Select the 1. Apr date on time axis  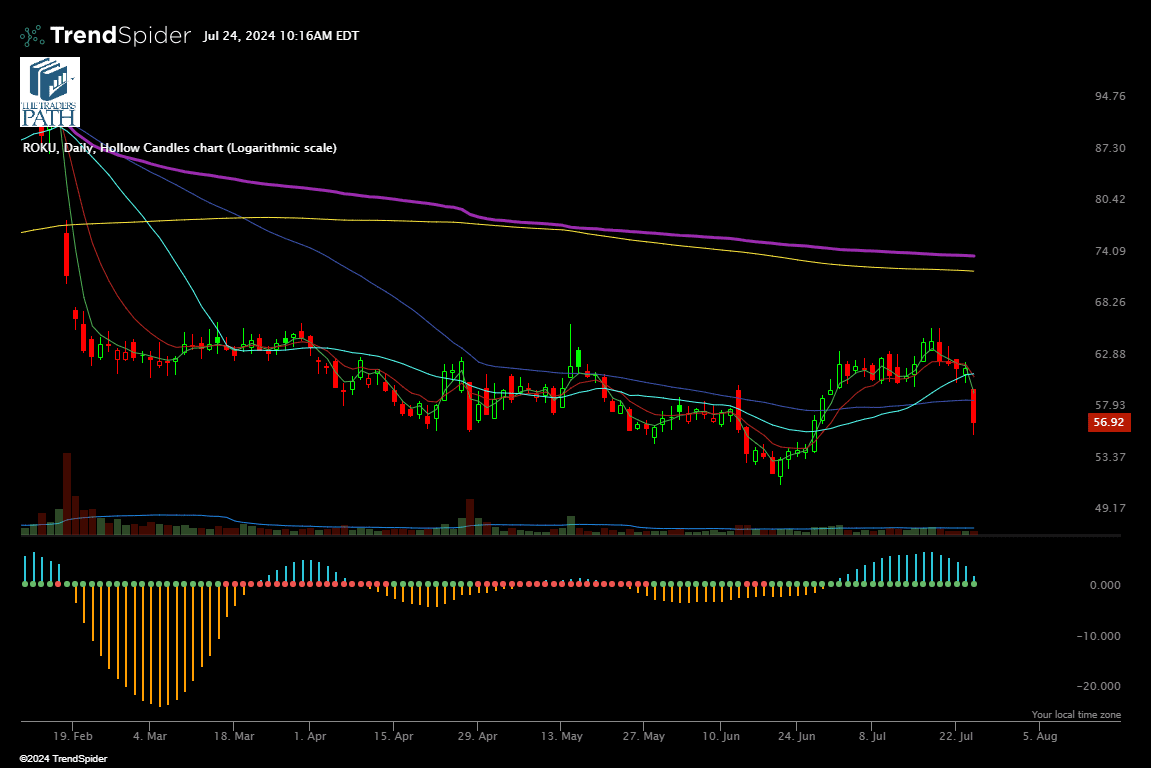pos(310,736)
